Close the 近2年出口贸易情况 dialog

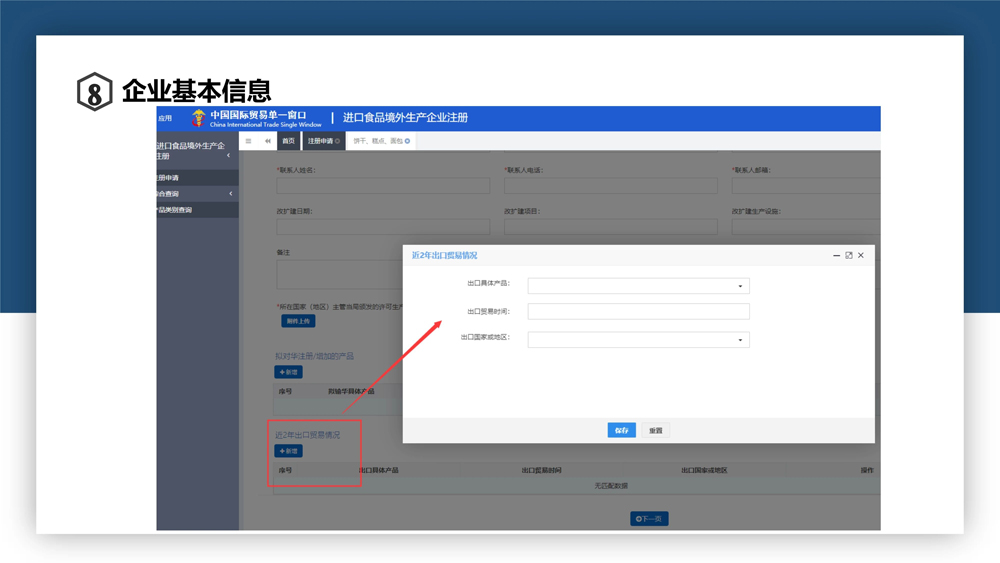coord(861,256)
